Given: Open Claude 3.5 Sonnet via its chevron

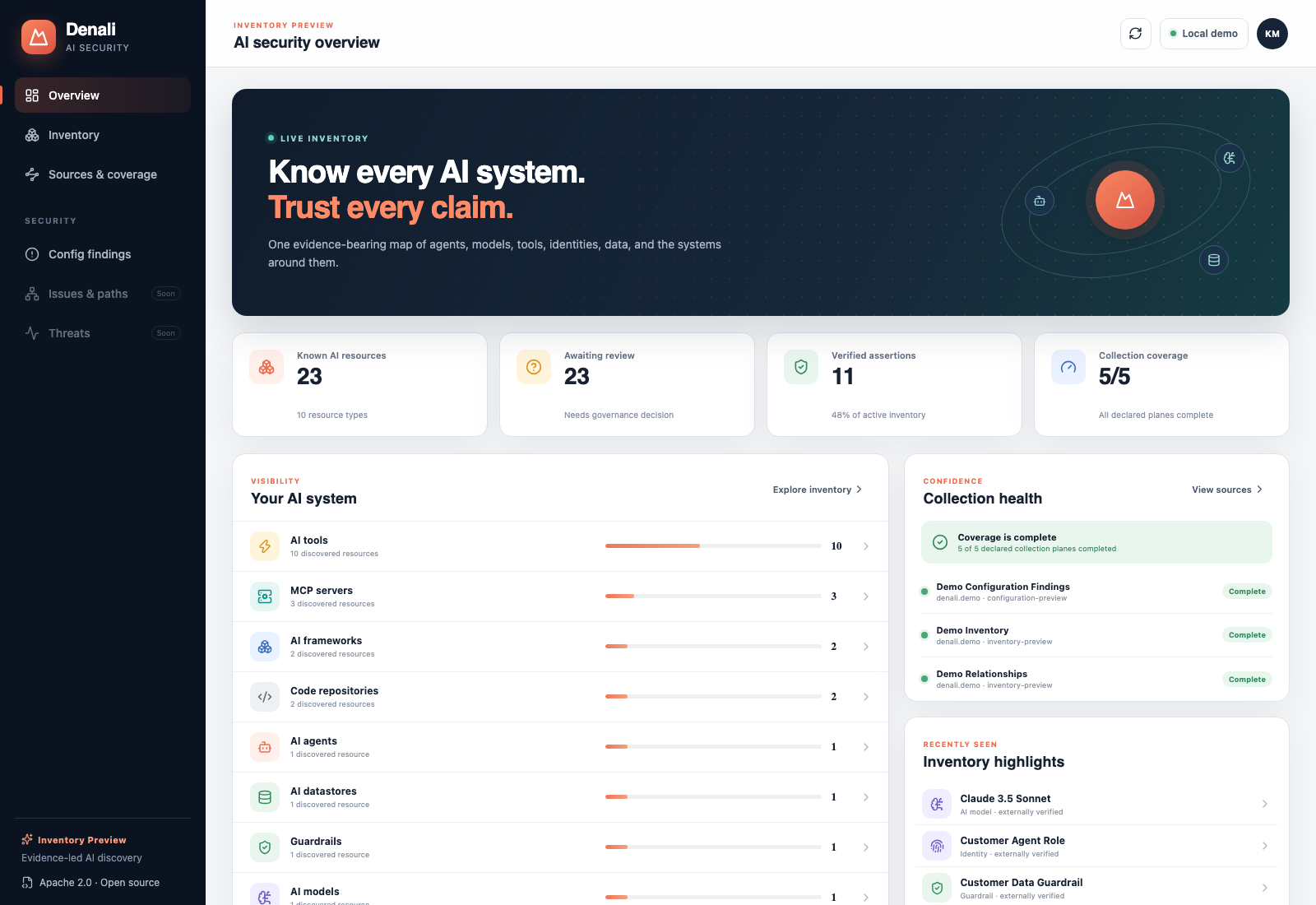Looking at the screenshot, I should [1265, 804].
